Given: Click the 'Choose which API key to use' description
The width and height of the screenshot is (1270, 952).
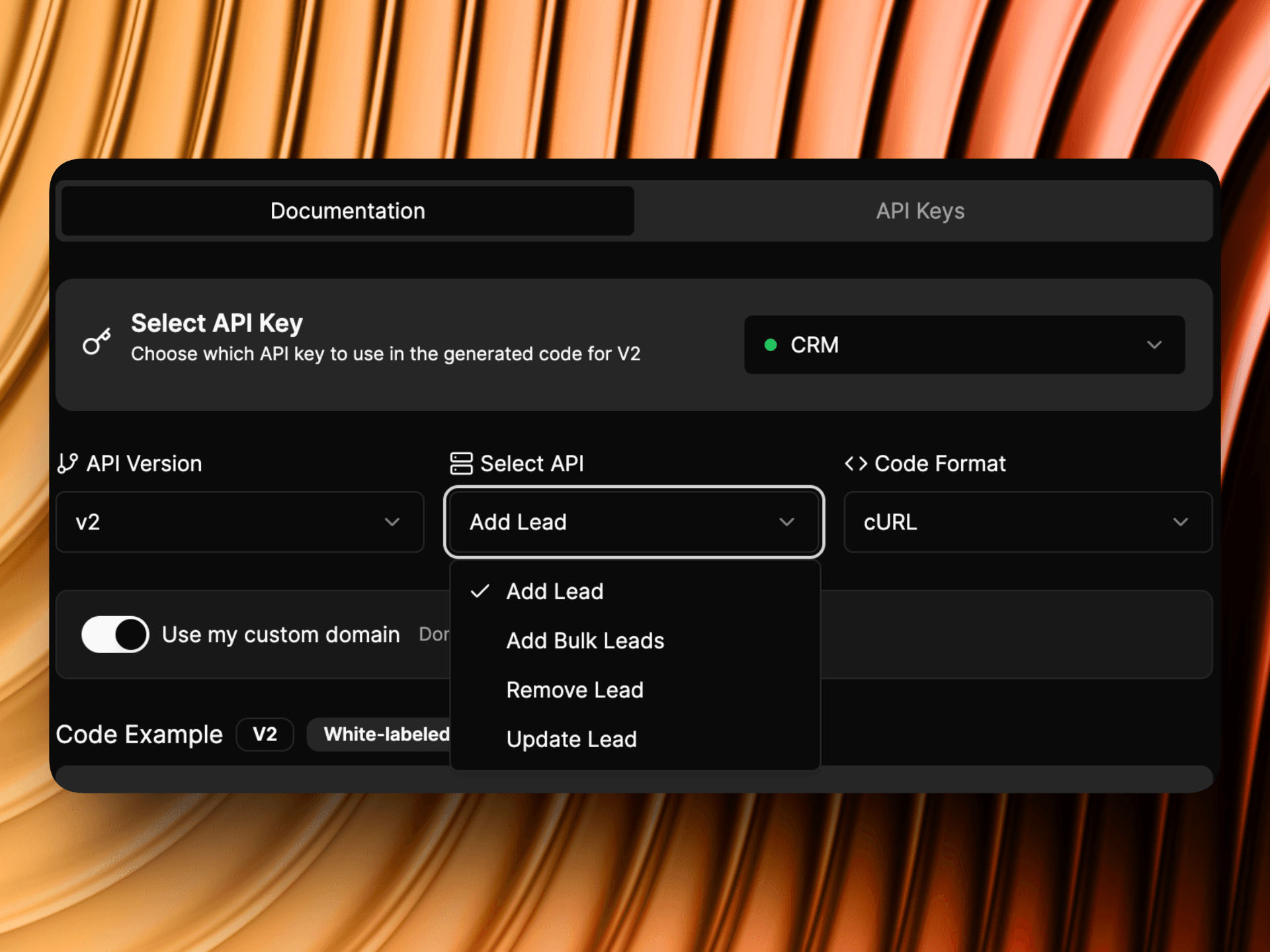Looking at the screenshot, I should coord(385,354).
